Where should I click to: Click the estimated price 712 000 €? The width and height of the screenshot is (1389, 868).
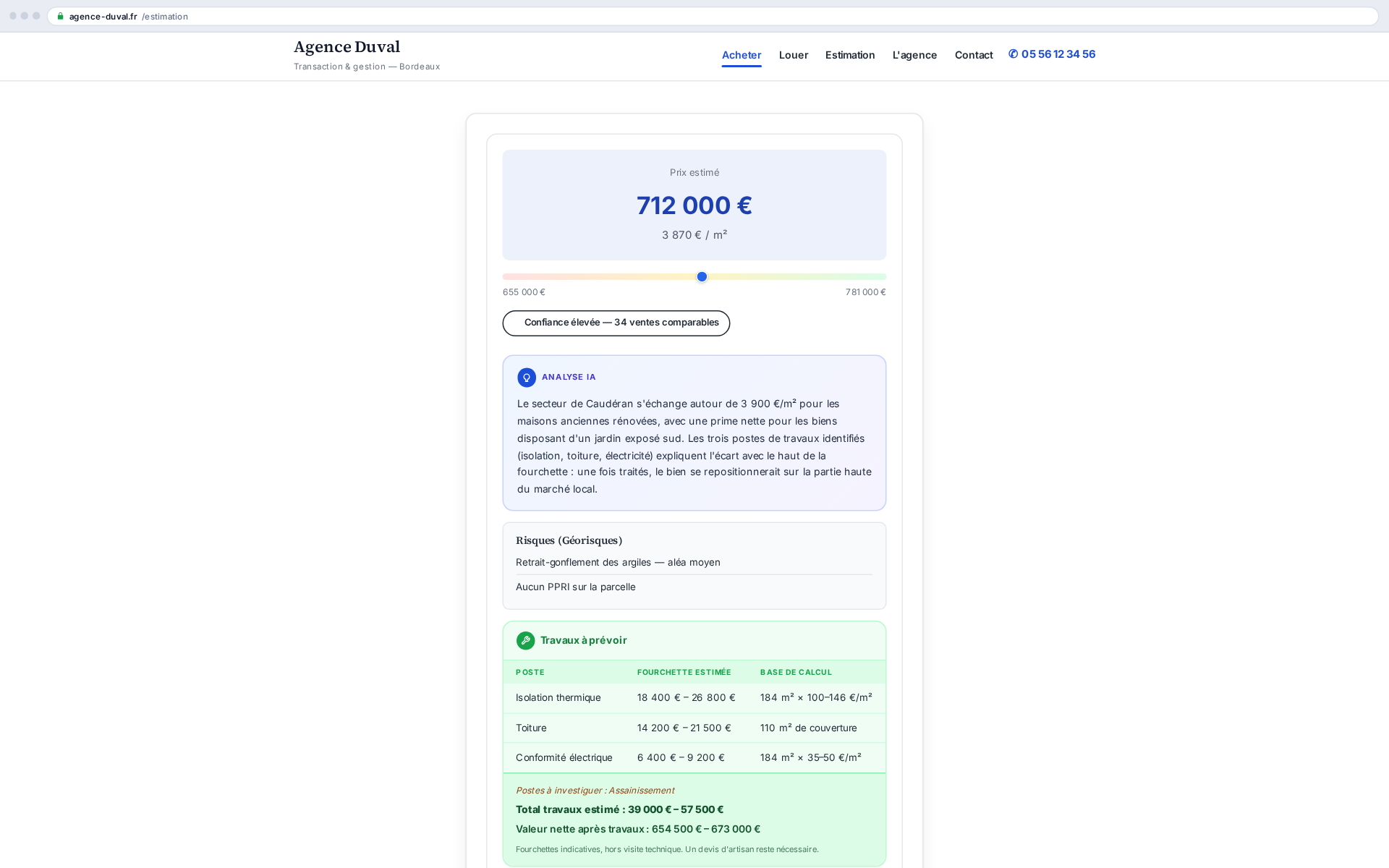click(x=694, y=205)
